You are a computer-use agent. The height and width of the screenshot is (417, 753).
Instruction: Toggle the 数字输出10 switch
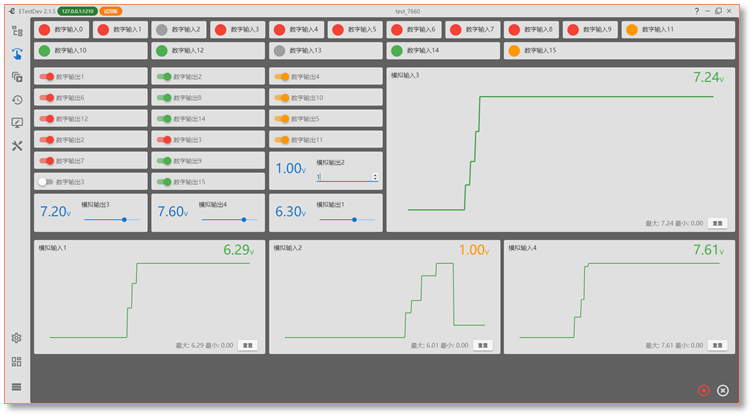[x=282, y=98]
